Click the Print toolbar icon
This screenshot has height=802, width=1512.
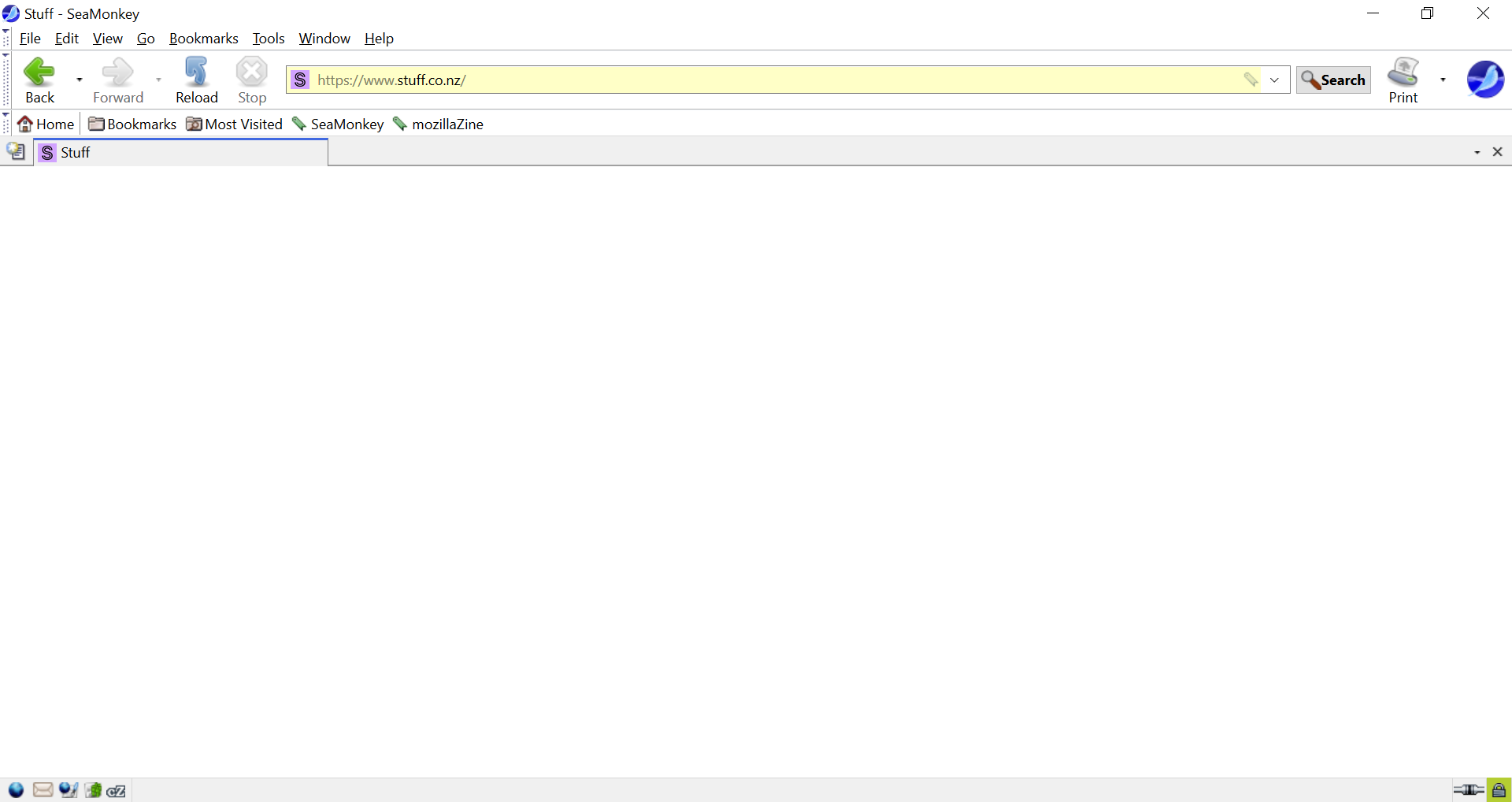[x=1403, y=80]
